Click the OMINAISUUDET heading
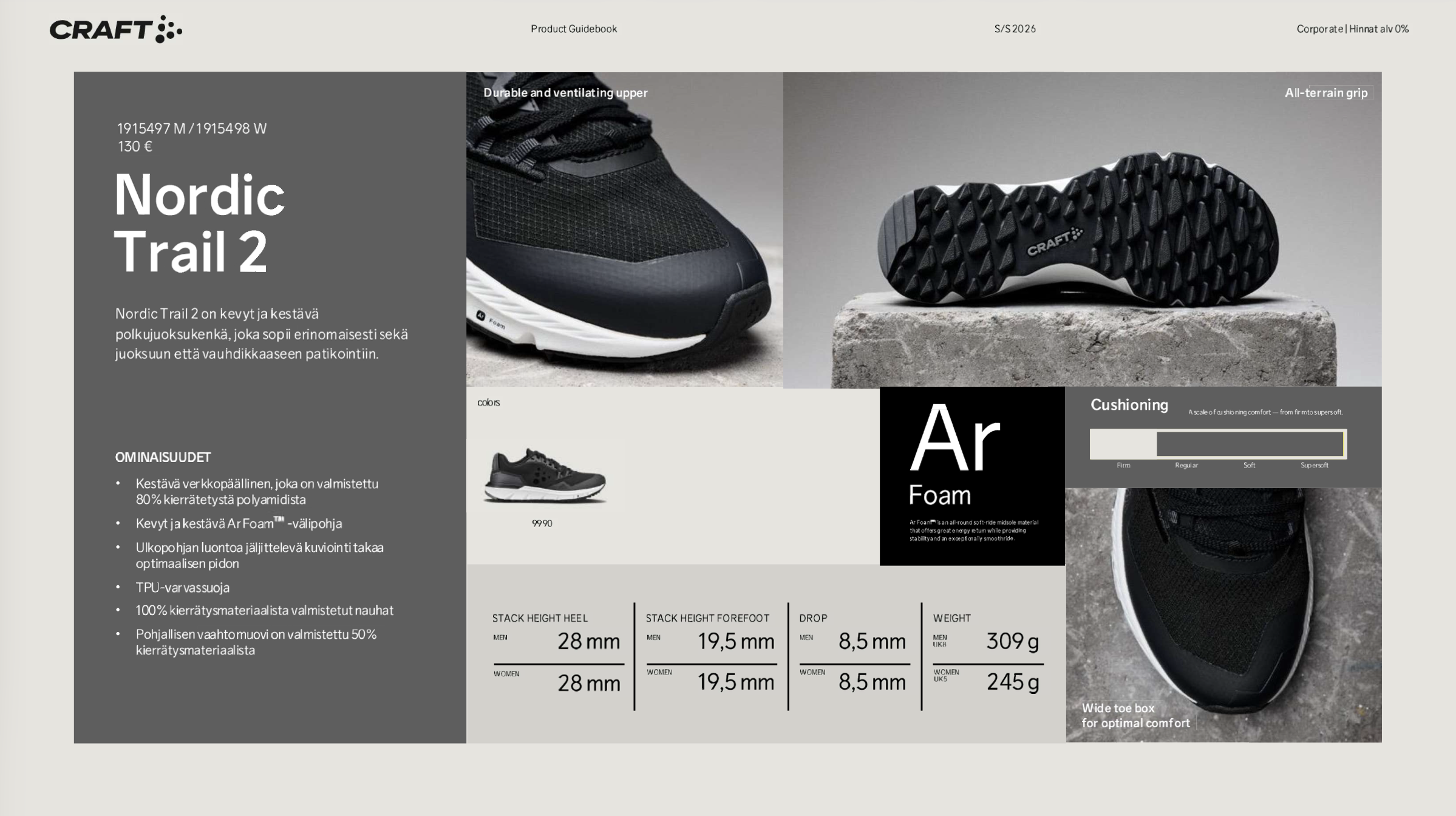Image resolution: width=1456 pixels, height=816 pixels. point(163,457)
